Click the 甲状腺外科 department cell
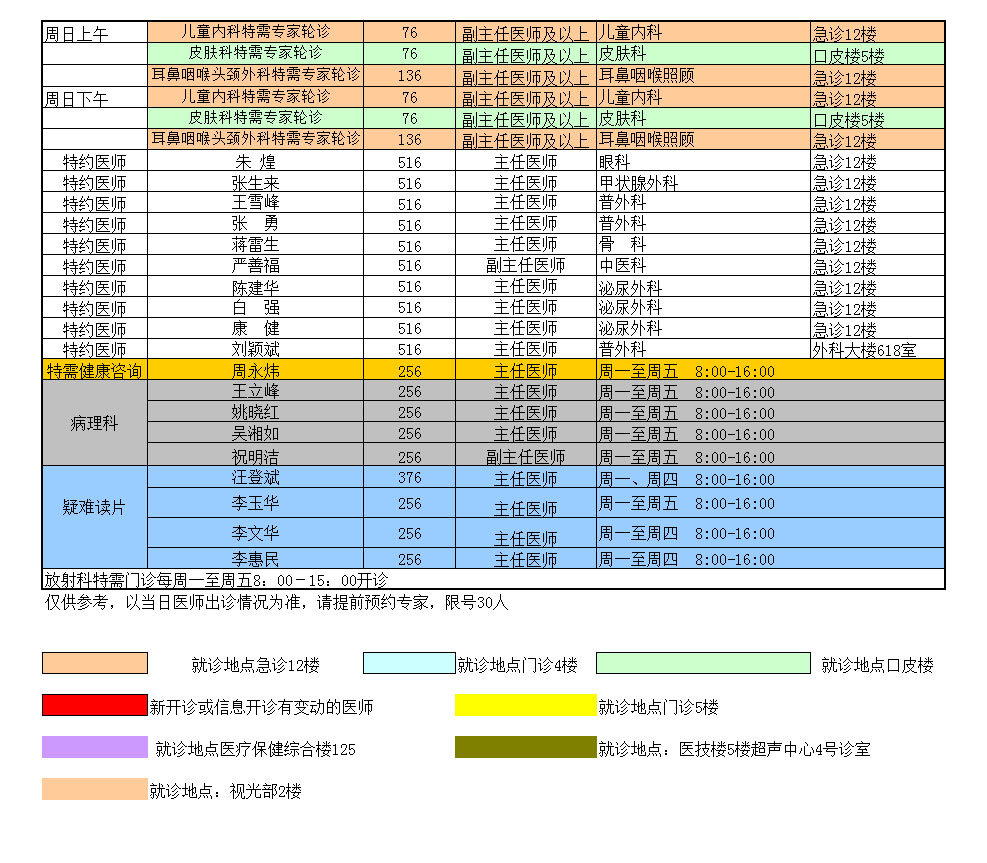Viewport: 987px width, 863px height. (x=703, y=183)
